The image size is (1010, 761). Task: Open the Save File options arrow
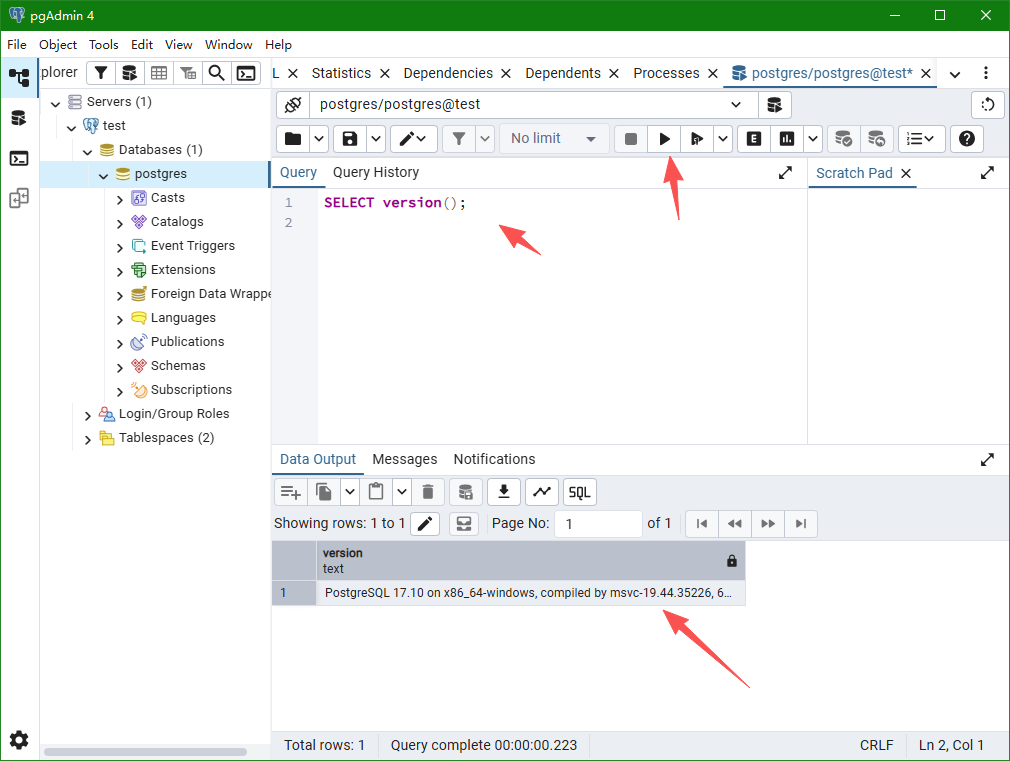(376, 139)
